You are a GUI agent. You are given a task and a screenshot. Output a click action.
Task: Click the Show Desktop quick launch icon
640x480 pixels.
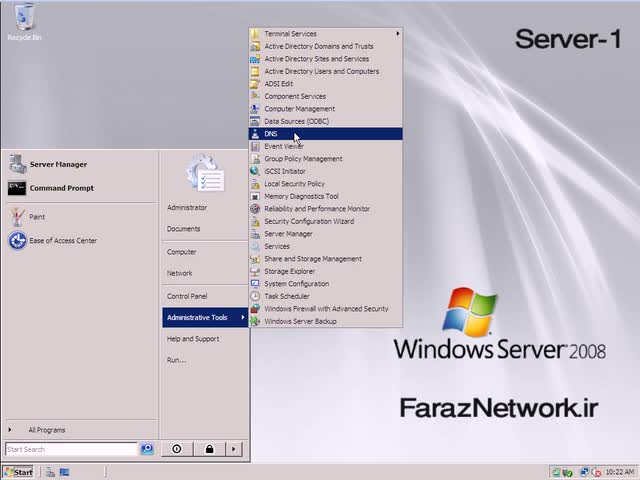click(64, 472)
